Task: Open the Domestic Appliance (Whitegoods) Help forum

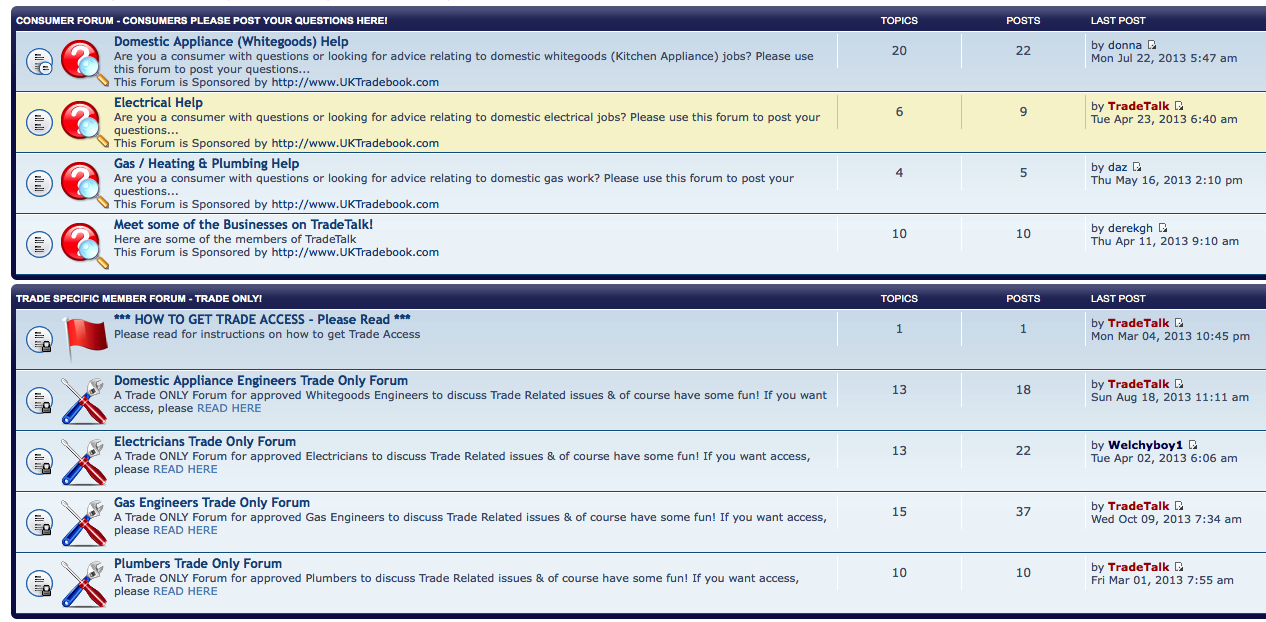Action: coord(231,42)
